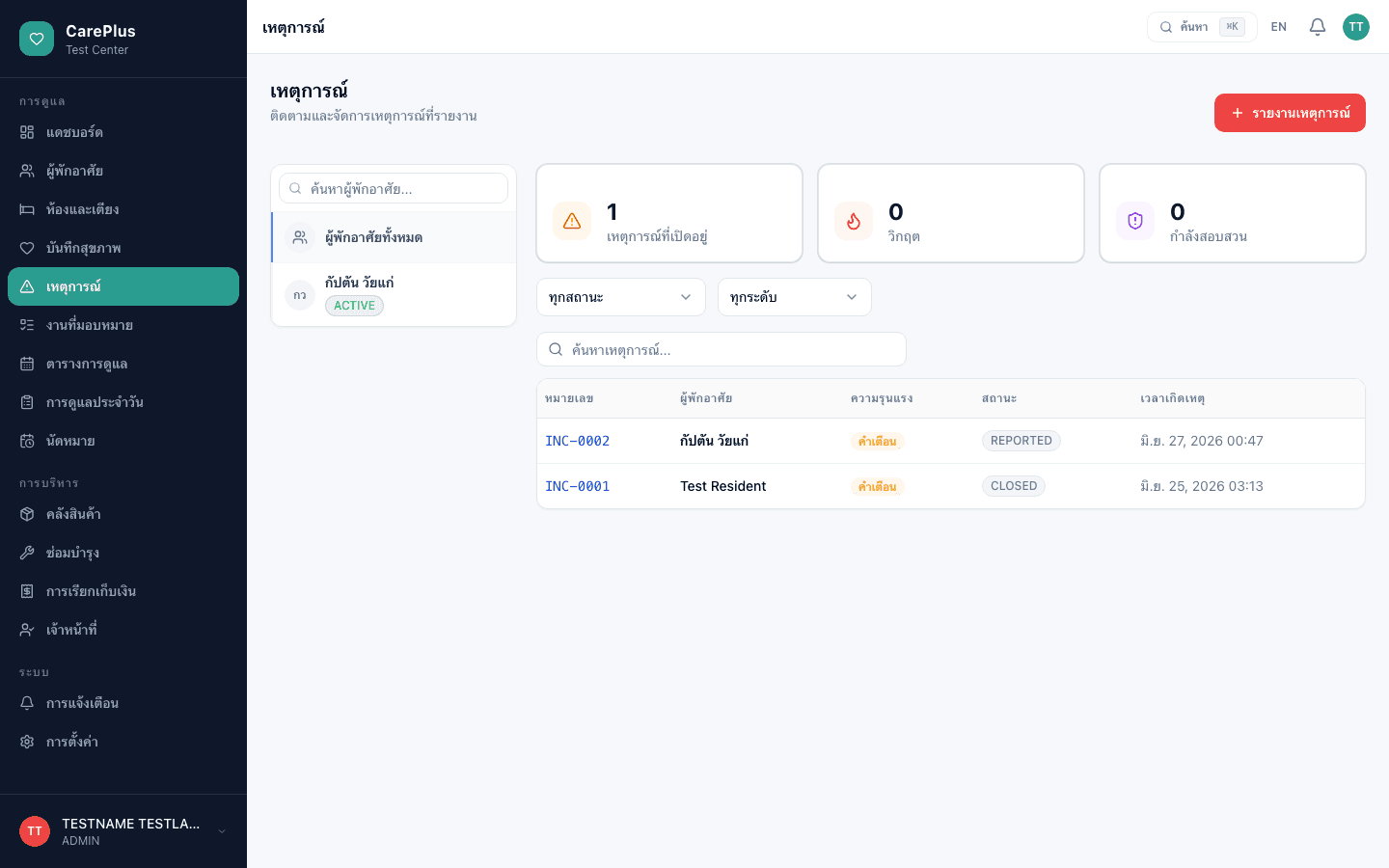Click the wrench icon for ซ่อมบำรุง
This screenshot has height=868, width=1389.
(x=27, y=553)
